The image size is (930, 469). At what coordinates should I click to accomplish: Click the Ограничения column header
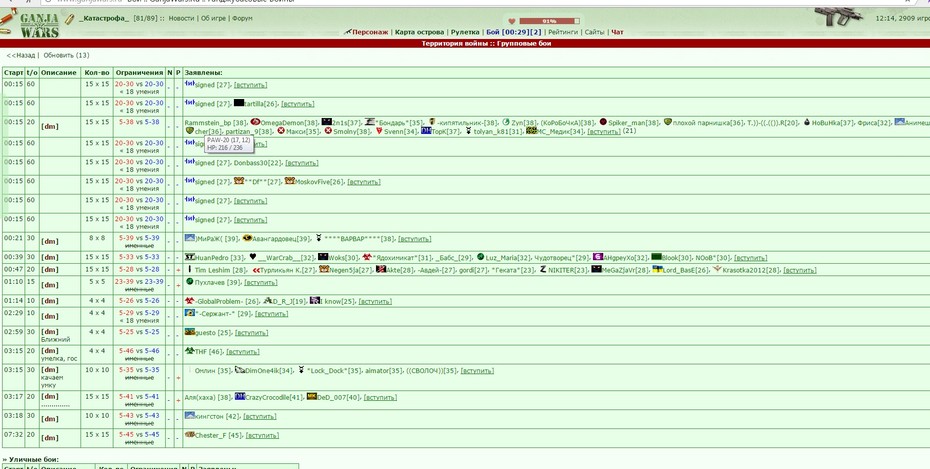[x=139, y=72]
